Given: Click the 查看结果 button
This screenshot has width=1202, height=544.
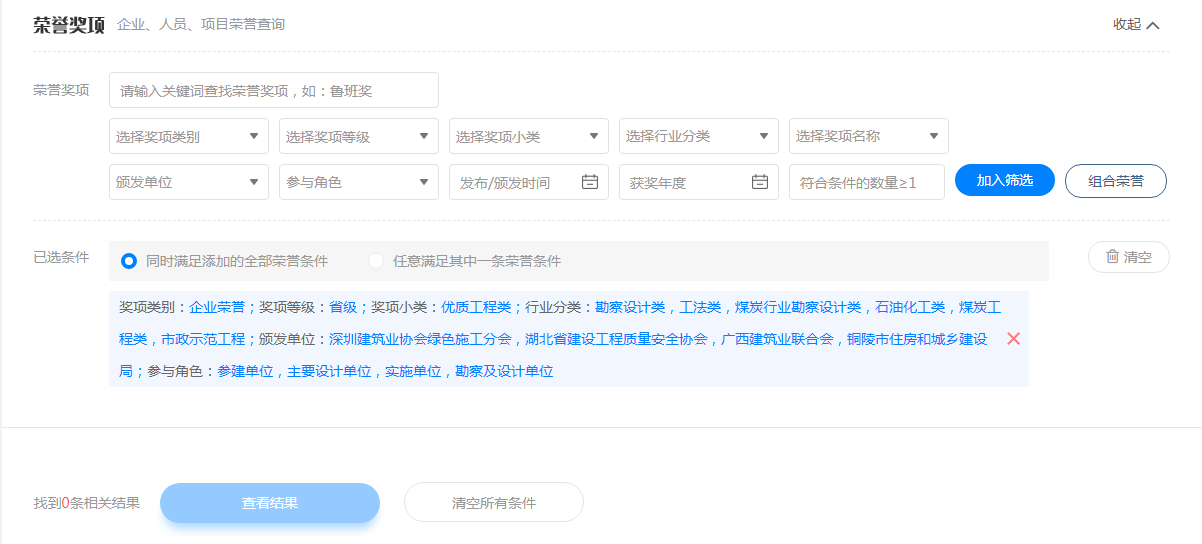Looking at the screenshot, I should click(270, 503).
